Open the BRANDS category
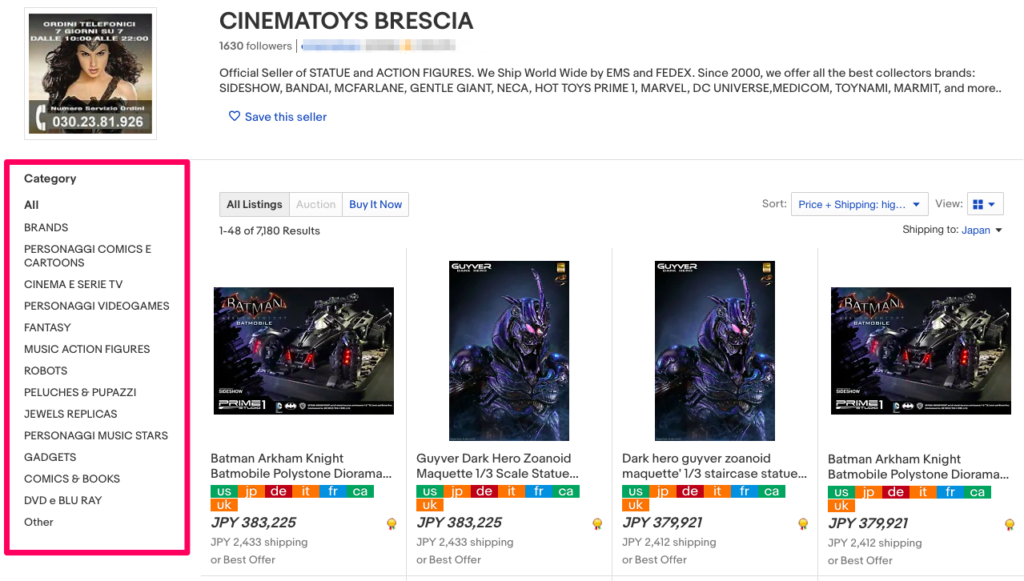This screenshot has height=581, width=1024. pyautogui.click(x=46, y=228)
